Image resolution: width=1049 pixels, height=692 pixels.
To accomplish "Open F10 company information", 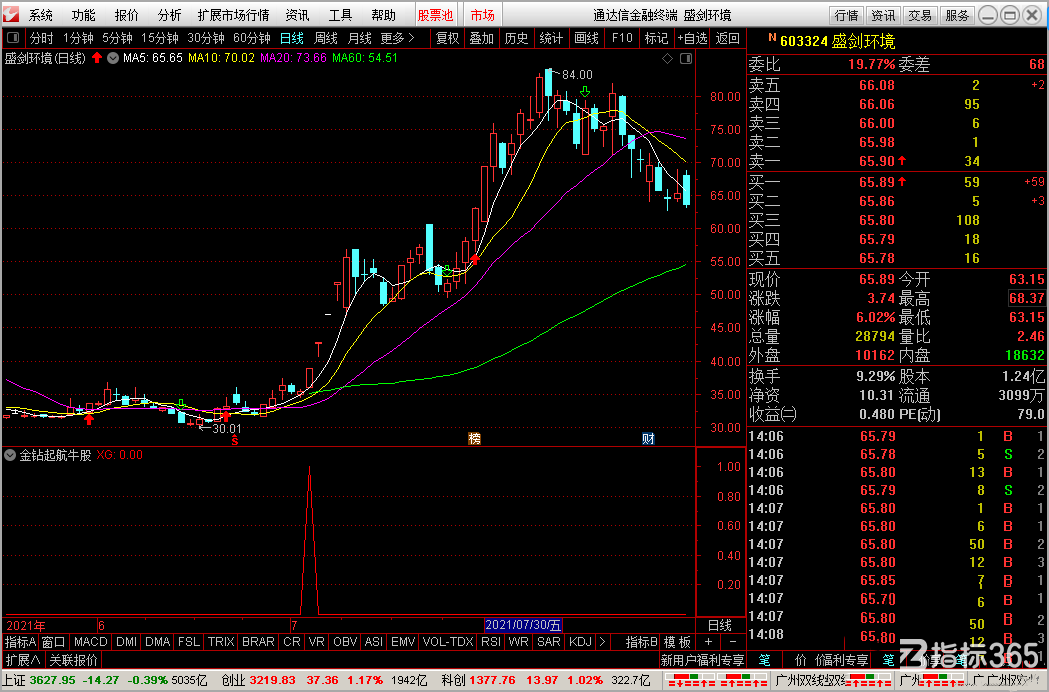I will point(622,38).
